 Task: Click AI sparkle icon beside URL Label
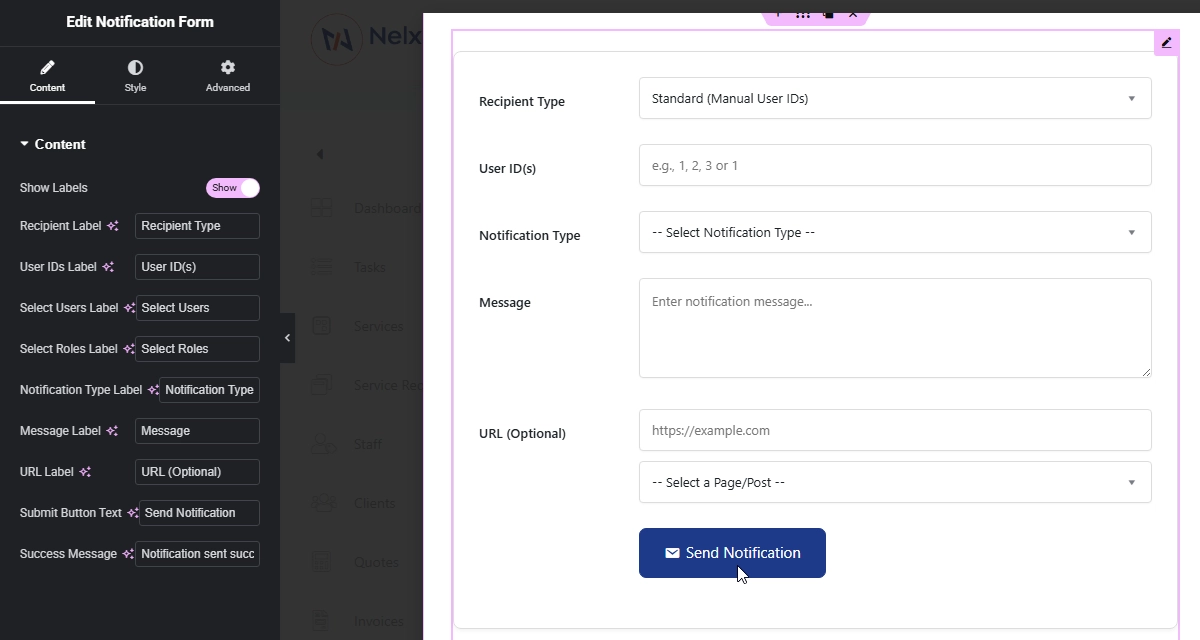point(85,472)
